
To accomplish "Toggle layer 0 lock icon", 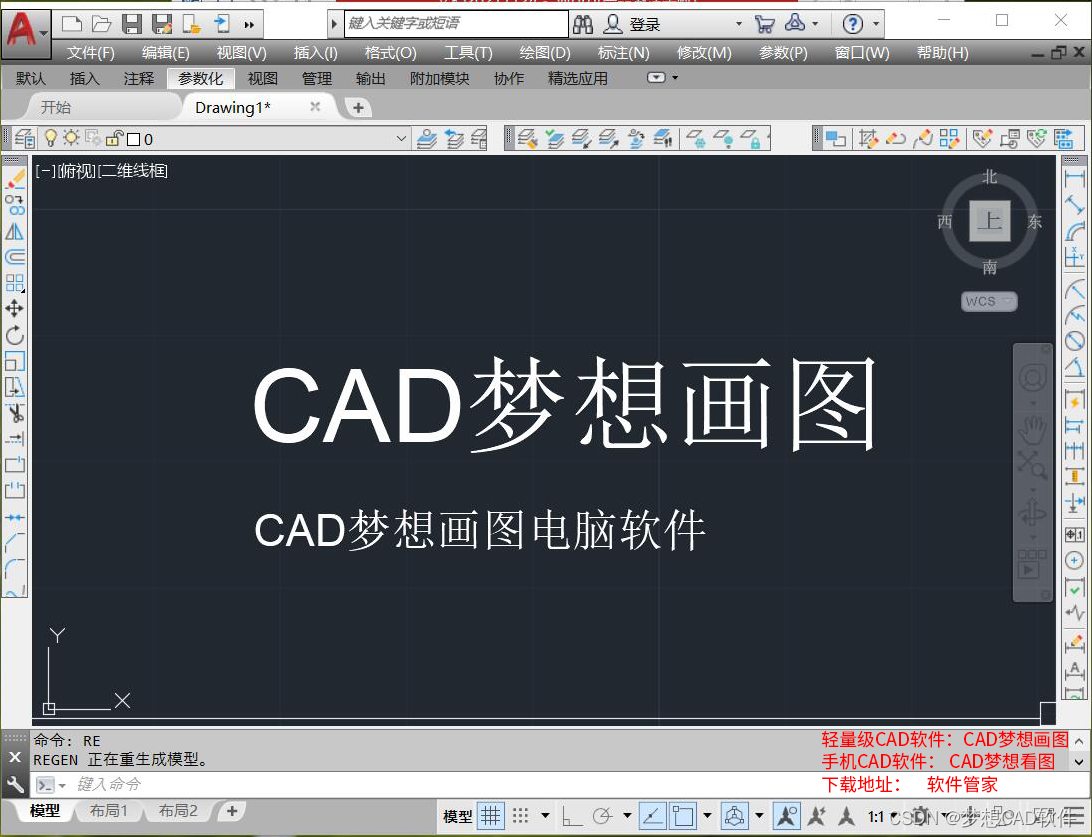I will pos(115,138).
